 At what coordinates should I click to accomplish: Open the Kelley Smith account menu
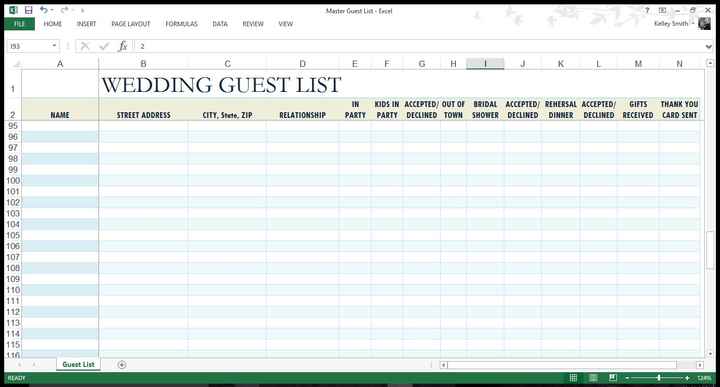pos(673,23)
